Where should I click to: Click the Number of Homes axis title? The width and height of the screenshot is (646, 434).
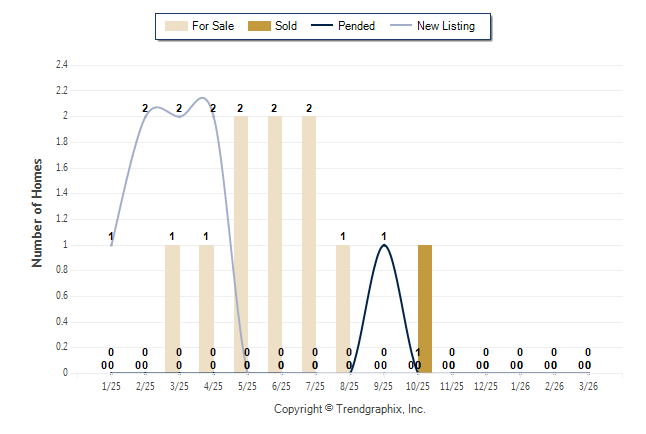(38, 212)
